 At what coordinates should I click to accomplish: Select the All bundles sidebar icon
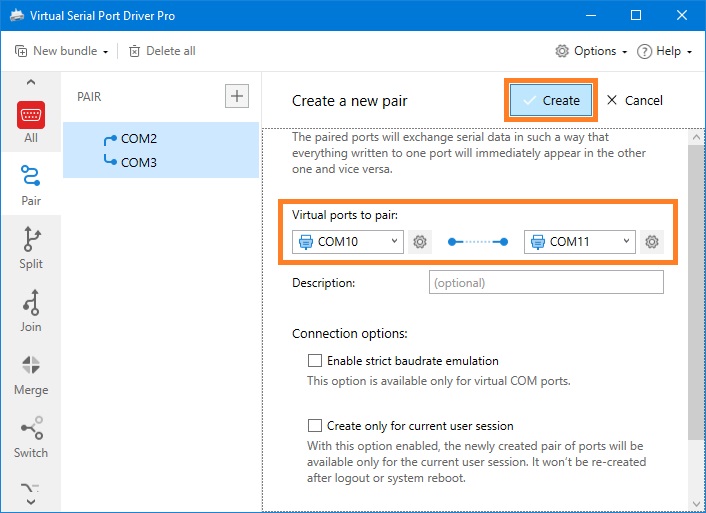pyautogui.click(x=31, y=122)
